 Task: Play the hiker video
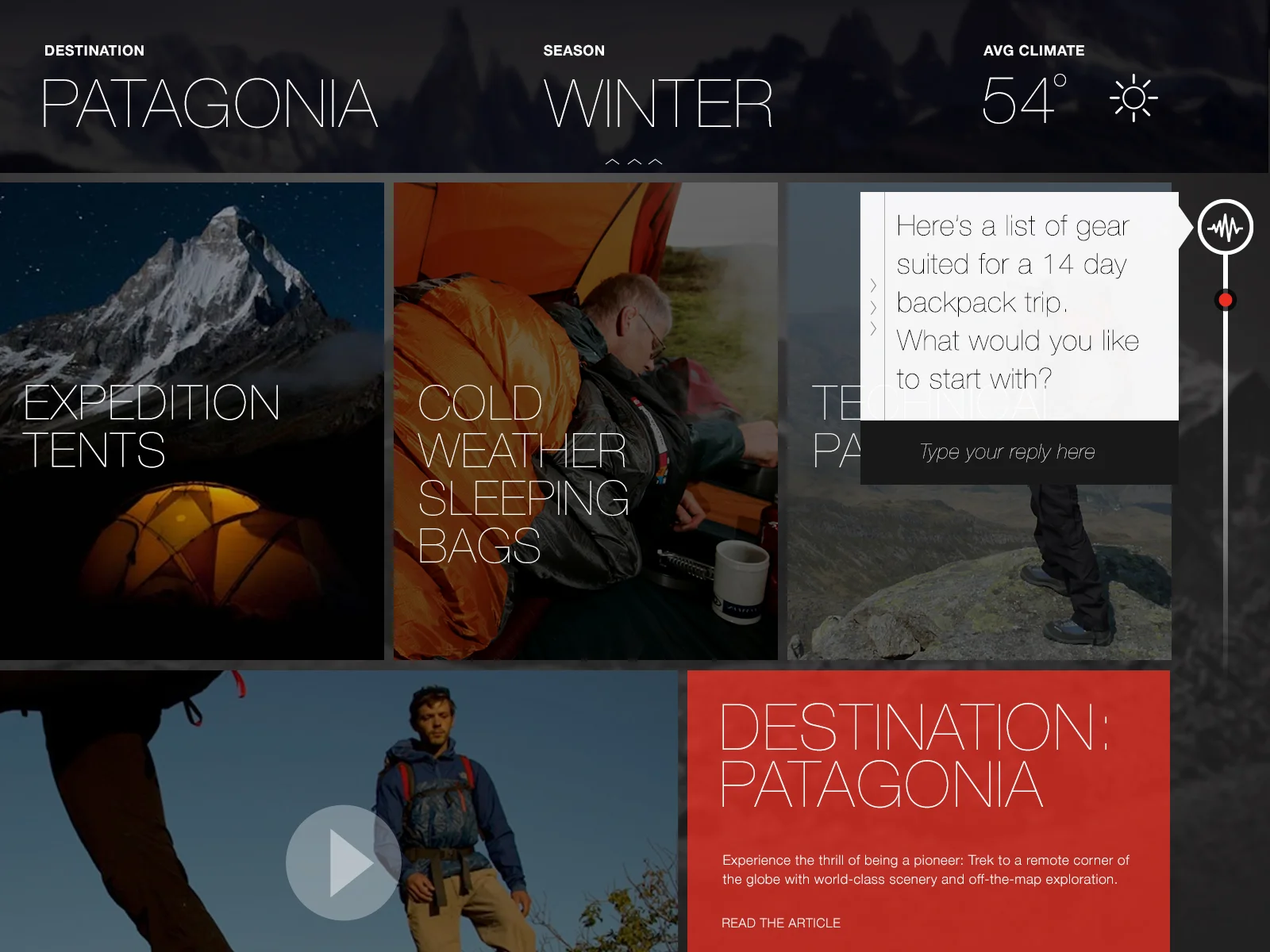344,862
